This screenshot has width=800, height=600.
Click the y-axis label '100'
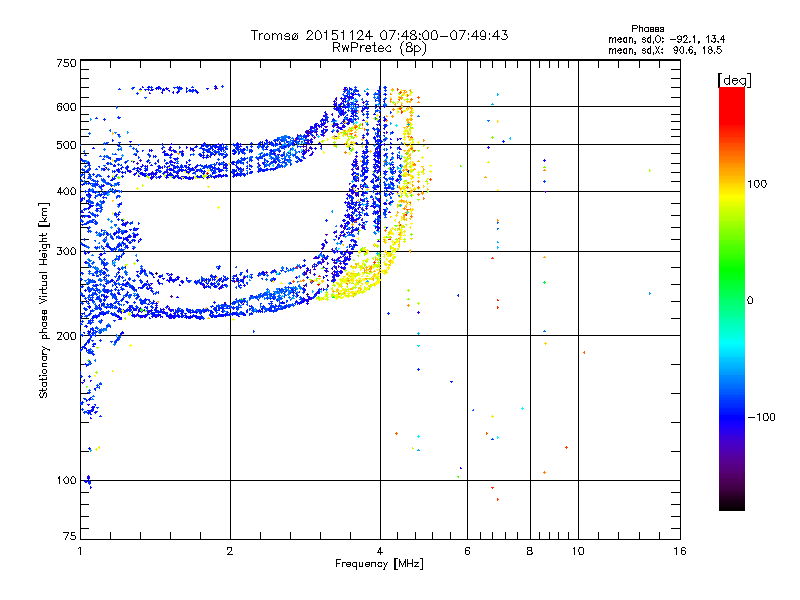[x=67, y=481]
